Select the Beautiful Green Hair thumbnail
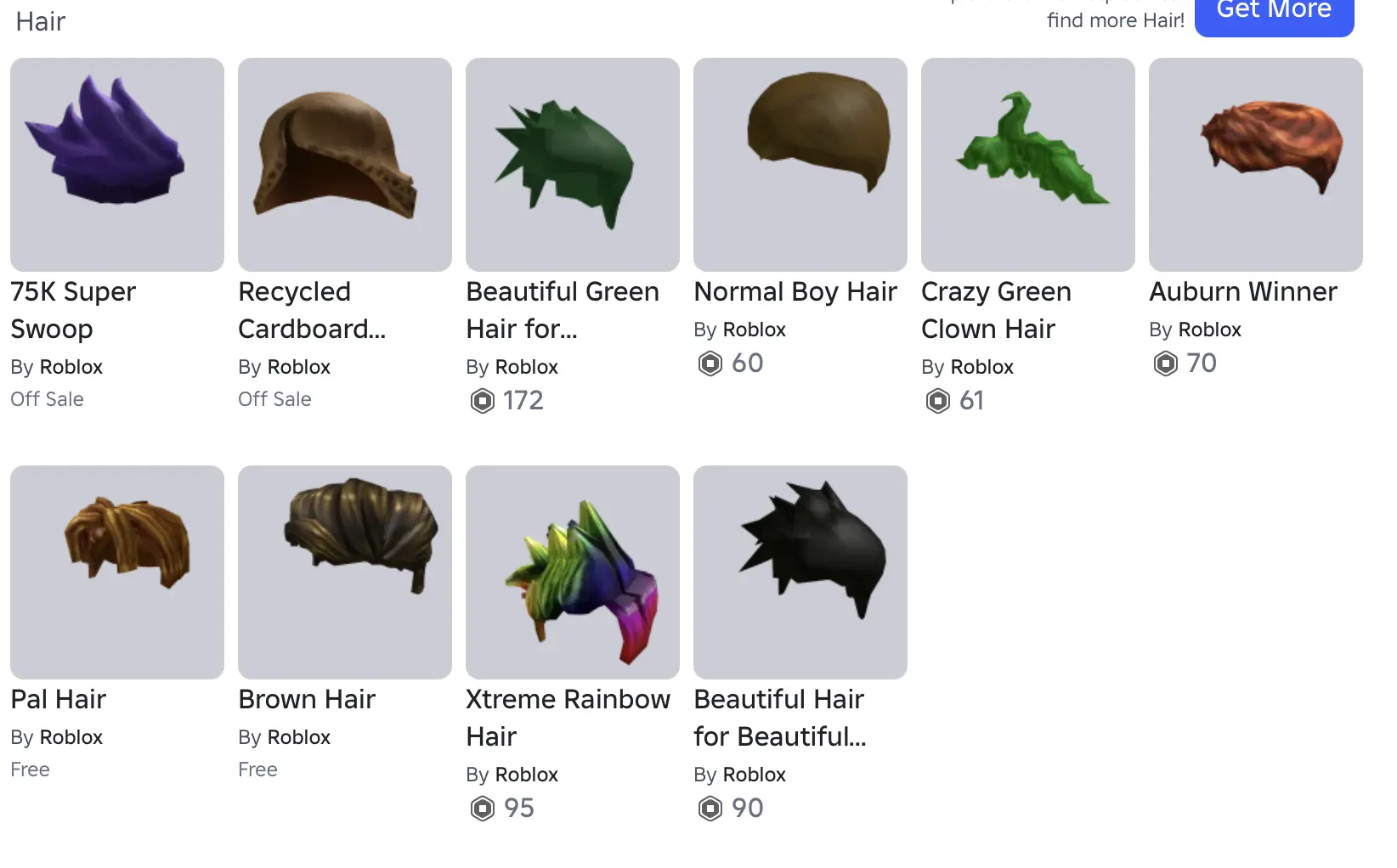 [573, 165]
